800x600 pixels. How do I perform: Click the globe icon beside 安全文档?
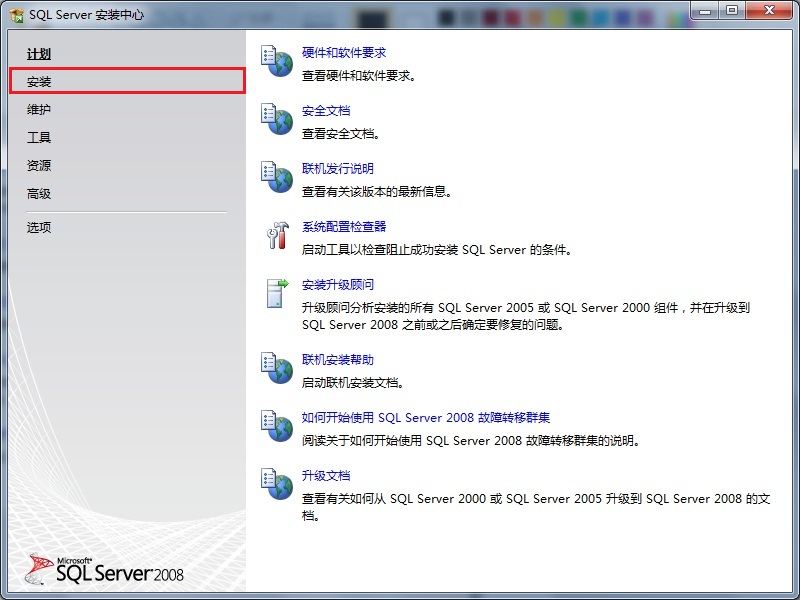pos(275,118)
